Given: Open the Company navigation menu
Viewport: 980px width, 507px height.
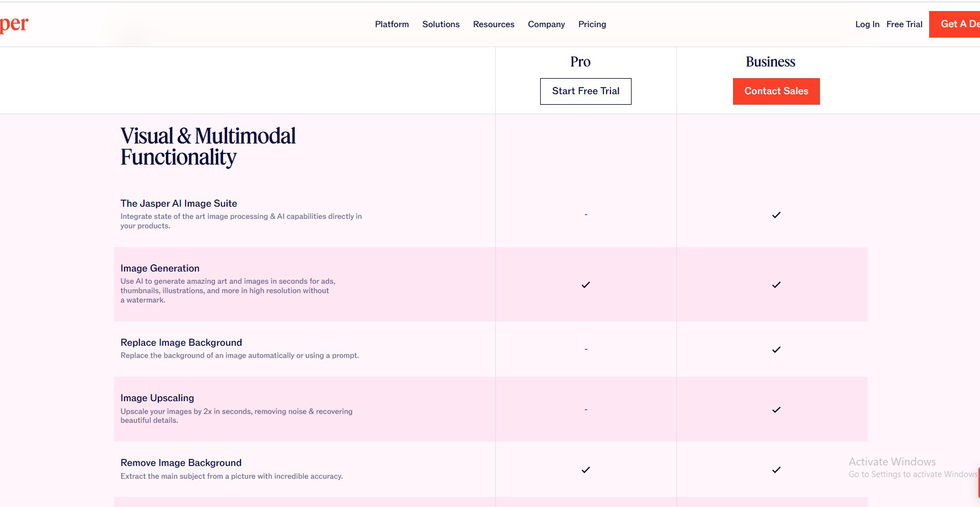Looking at the screenshot, I should coord(546,24).
